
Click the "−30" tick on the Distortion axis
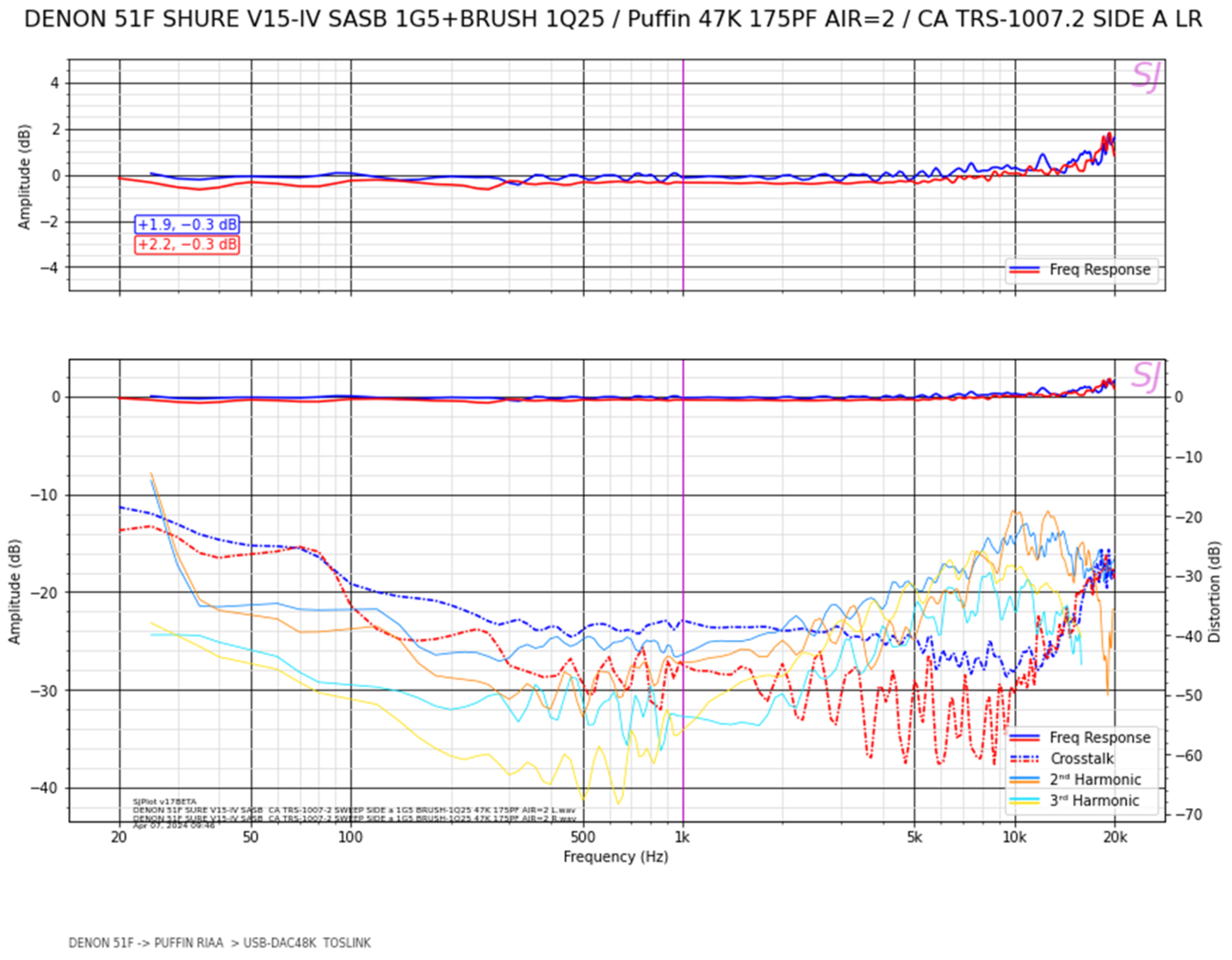[x=1188, y=576]
